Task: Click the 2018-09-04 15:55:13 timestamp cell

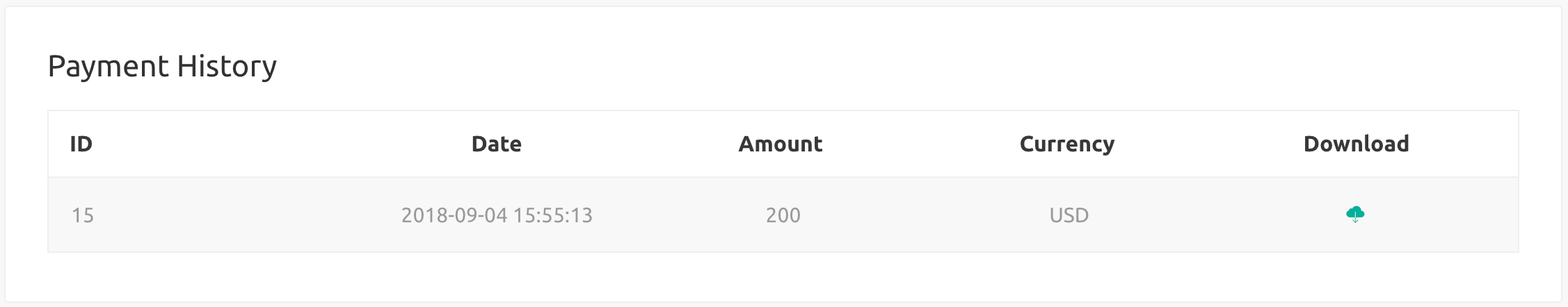Action: click(x=497, y=215)
